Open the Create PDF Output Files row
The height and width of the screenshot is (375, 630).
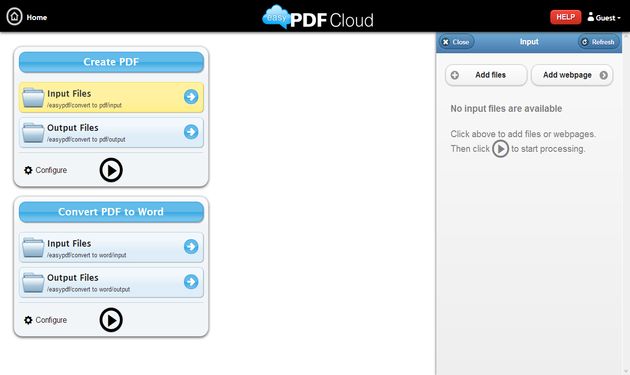(x=111, y=132)
